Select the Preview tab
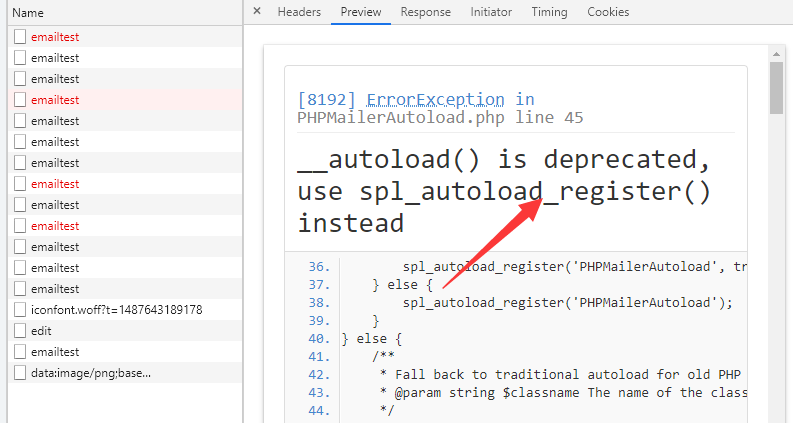The height and width of the screenshot is (423, 793). point(361,12)
